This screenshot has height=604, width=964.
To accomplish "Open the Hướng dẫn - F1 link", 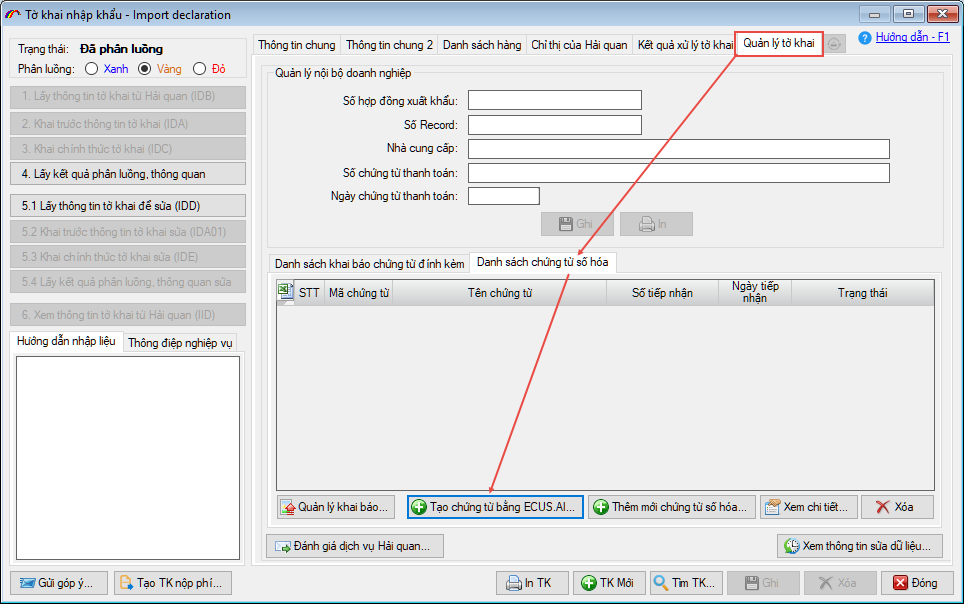I will [x=912, y=37].
